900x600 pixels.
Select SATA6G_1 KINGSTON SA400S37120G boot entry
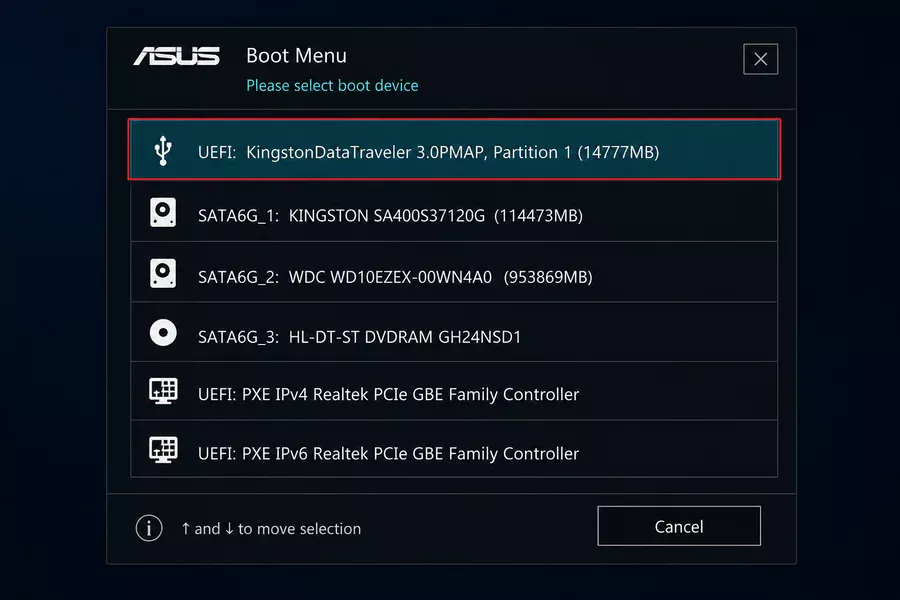(x=454, y=211)
